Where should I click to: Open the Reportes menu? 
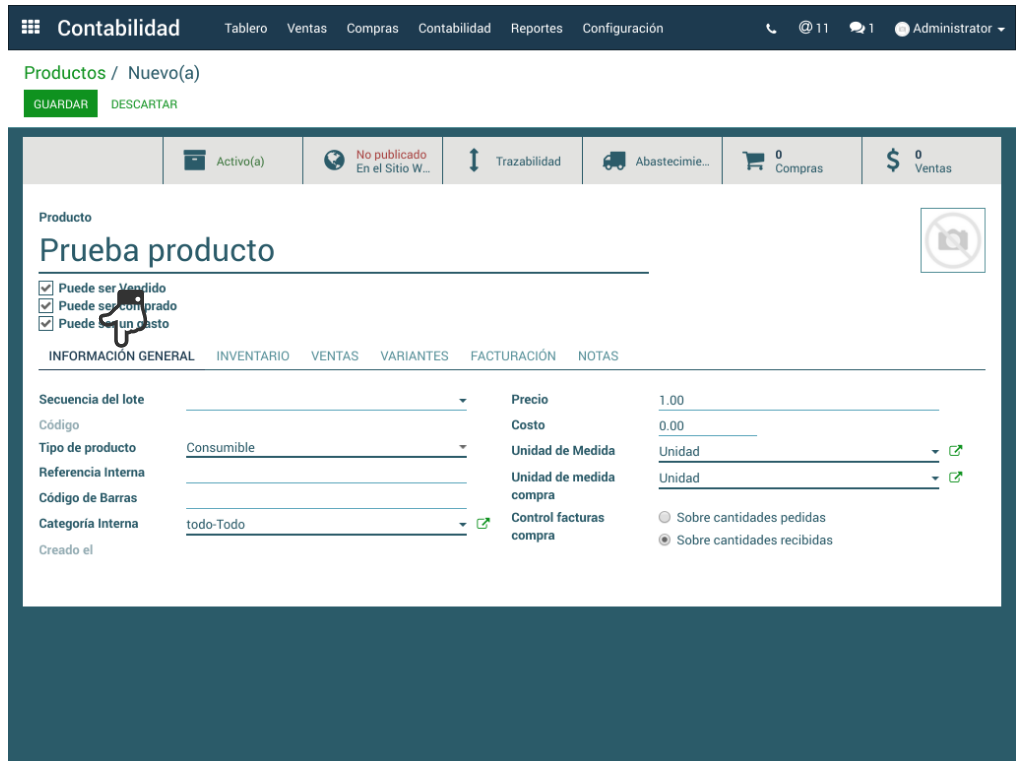(536, 29)
